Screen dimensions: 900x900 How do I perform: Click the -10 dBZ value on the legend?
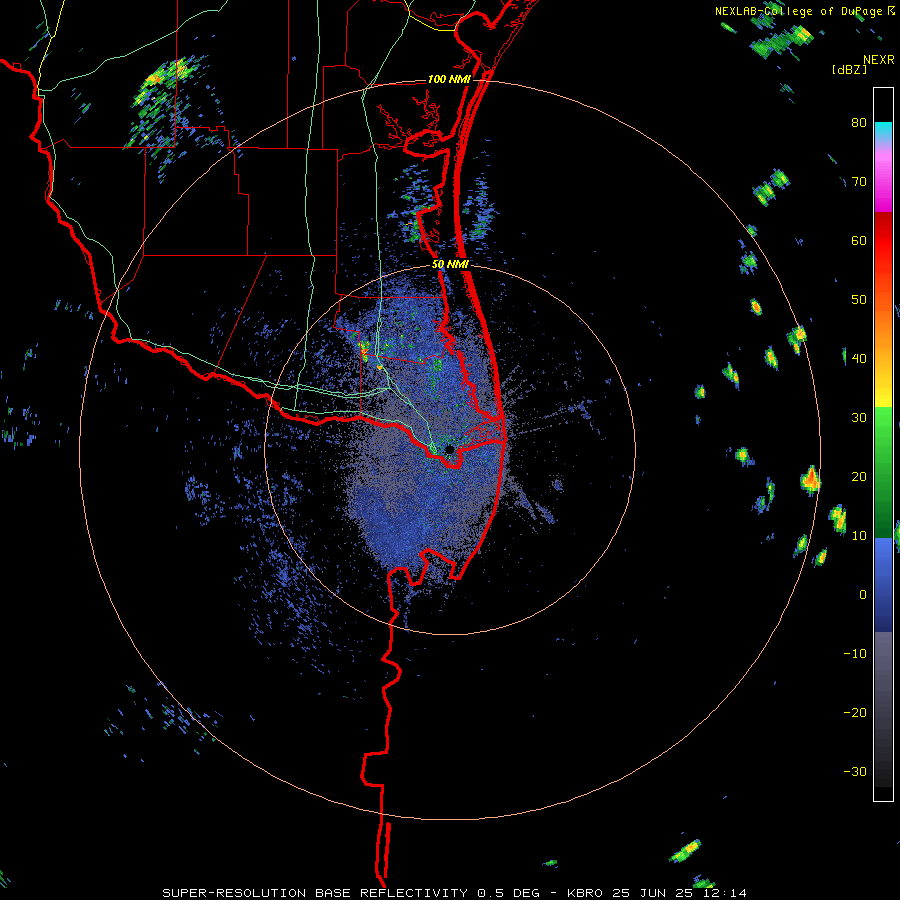(x=855, y=653)
